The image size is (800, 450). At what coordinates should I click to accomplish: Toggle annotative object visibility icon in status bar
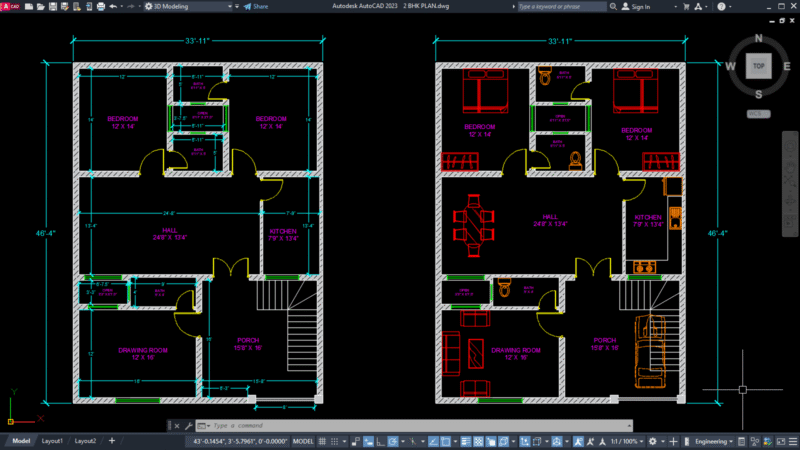click(579, 441)
